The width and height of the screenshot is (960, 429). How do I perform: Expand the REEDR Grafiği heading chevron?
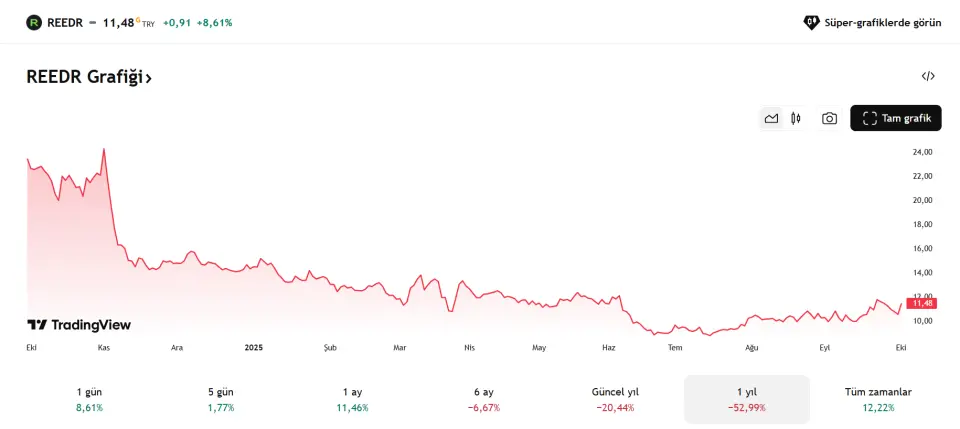click(148, 78)
